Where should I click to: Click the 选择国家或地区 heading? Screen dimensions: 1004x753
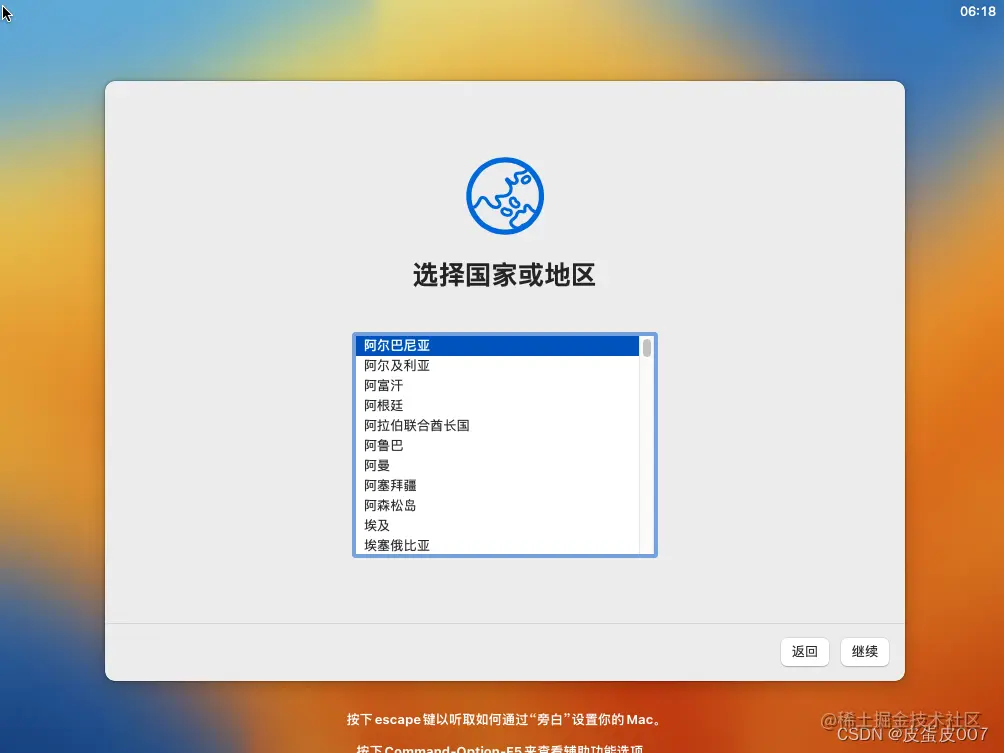coord(505,275)
